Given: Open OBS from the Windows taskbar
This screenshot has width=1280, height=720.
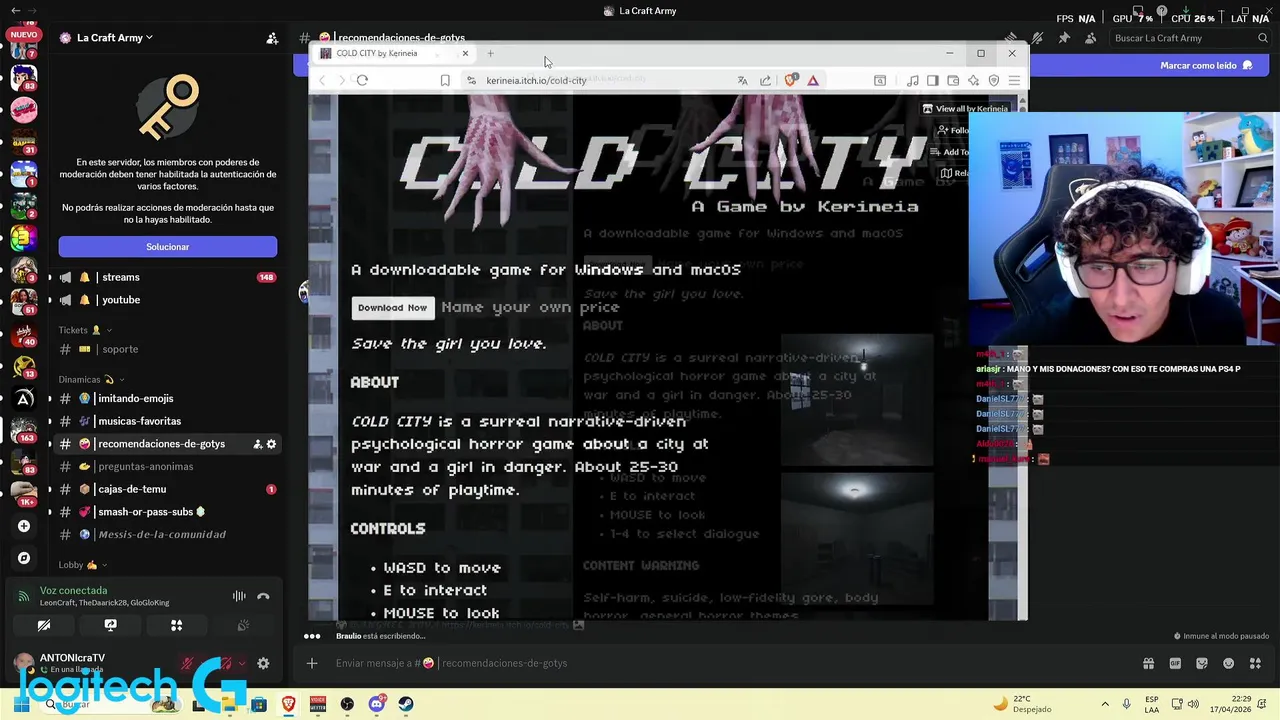Looking at the screenshot, I should click(347, 704).
